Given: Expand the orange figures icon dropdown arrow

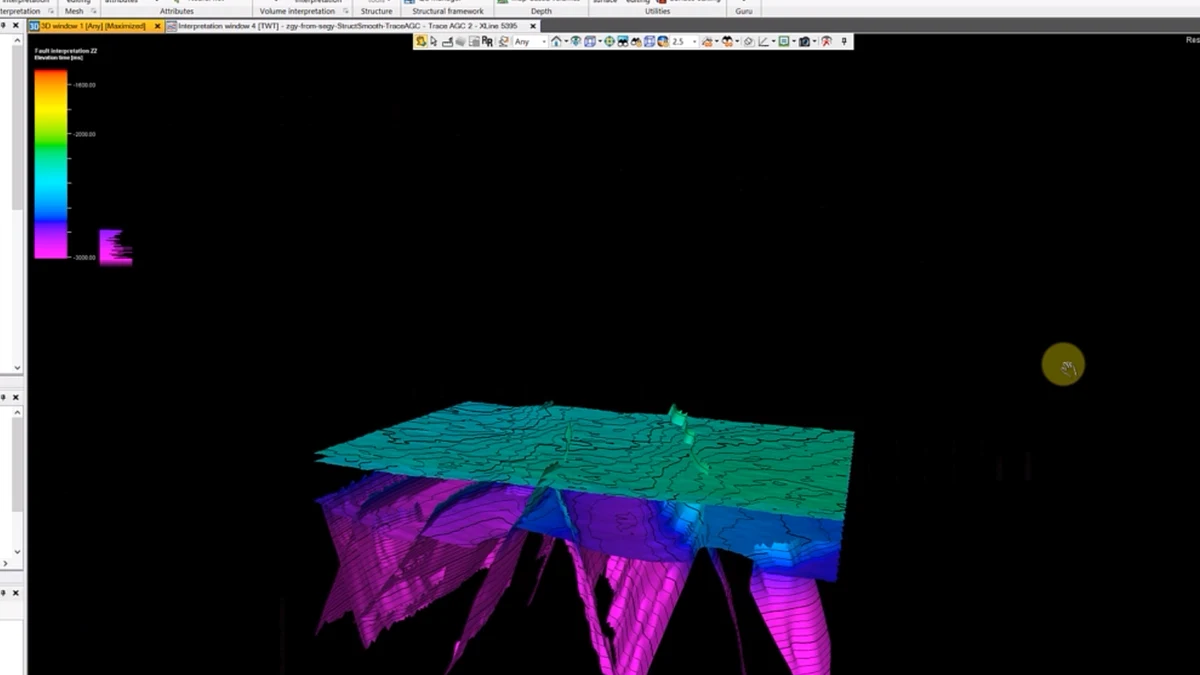Looking at the screenshot, I should (x=717, y=42).
